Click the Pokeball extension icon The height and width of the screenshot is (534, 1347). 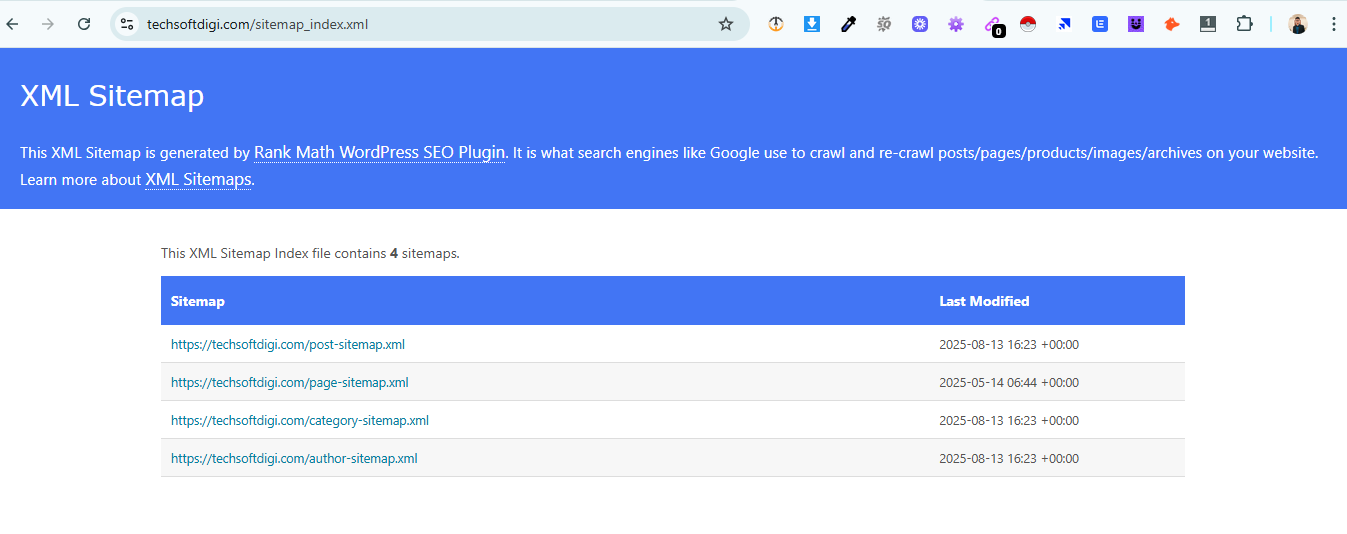tap(1028, 24)
